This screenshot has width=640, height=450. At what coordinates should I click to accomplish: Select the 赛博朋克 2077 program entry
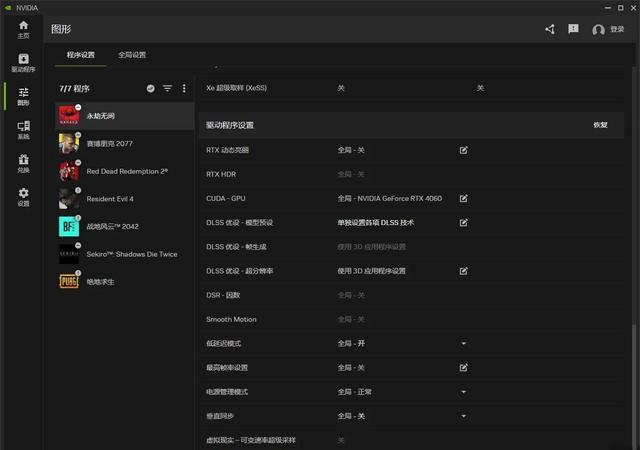point(125,144)
